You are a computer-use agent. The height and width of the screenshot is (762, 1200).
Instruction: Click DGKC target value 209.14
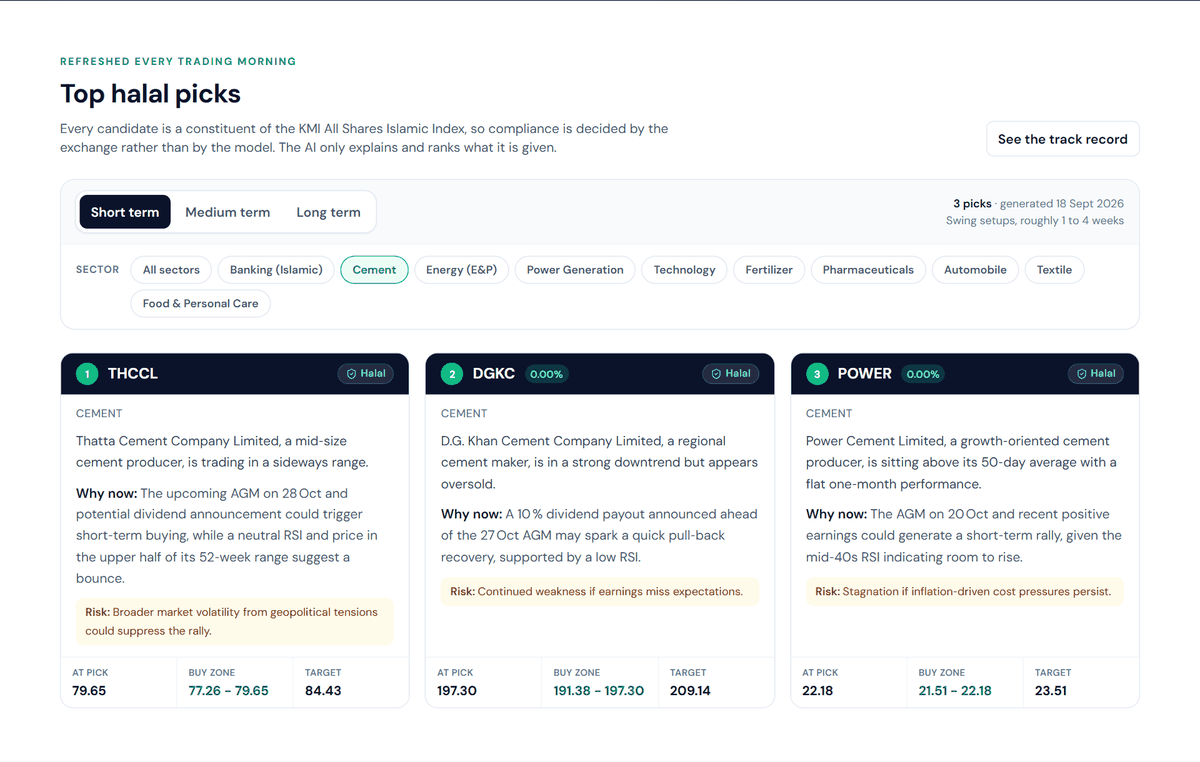(x=690, y=691)
